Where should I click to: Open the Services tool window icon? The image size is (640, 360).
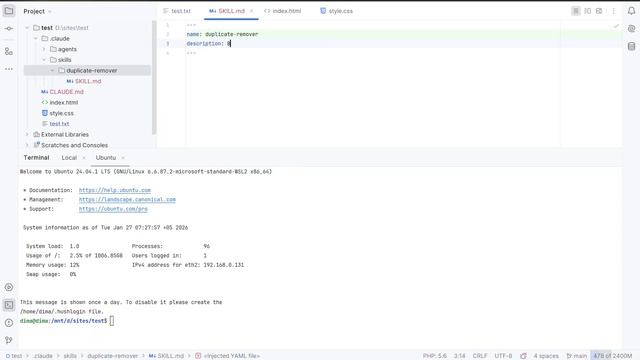[x=9, y=287]
